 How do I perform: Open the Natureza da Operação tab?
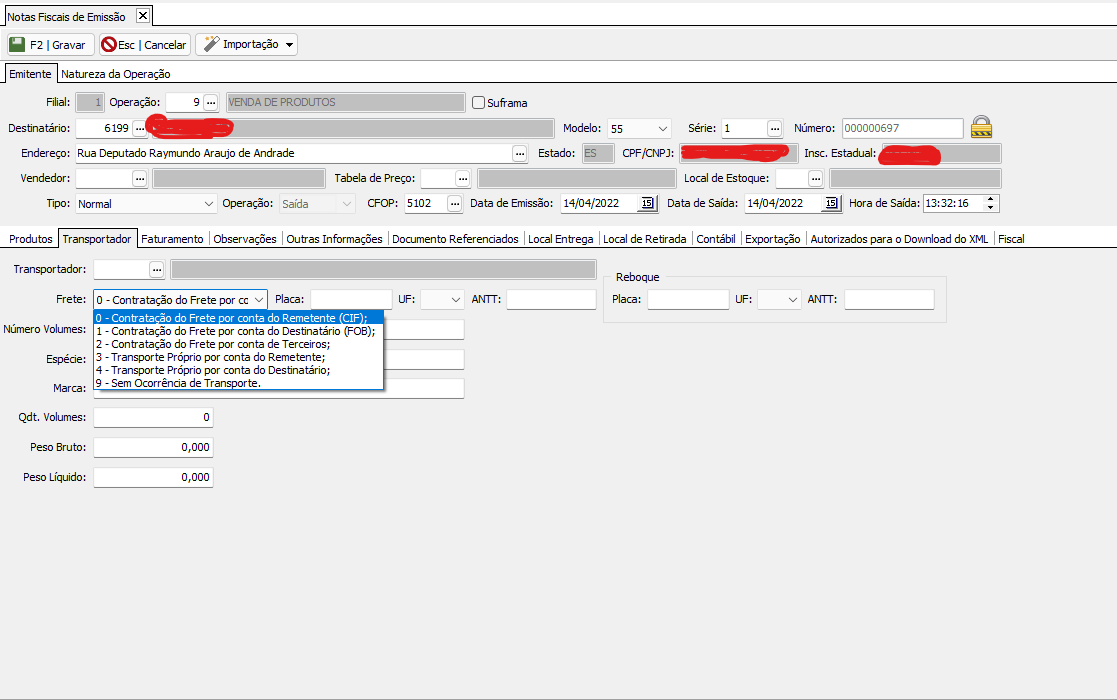click(115, 74)
